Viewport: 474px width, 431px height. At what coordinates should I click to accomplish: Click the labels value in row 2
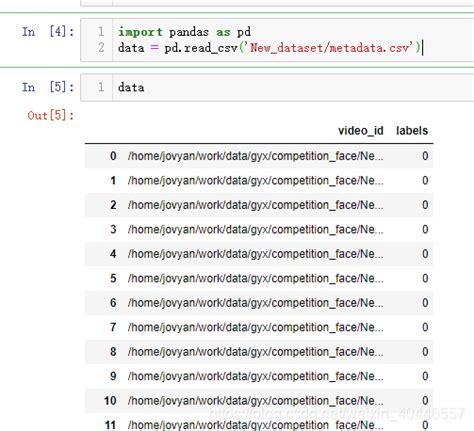425,205
